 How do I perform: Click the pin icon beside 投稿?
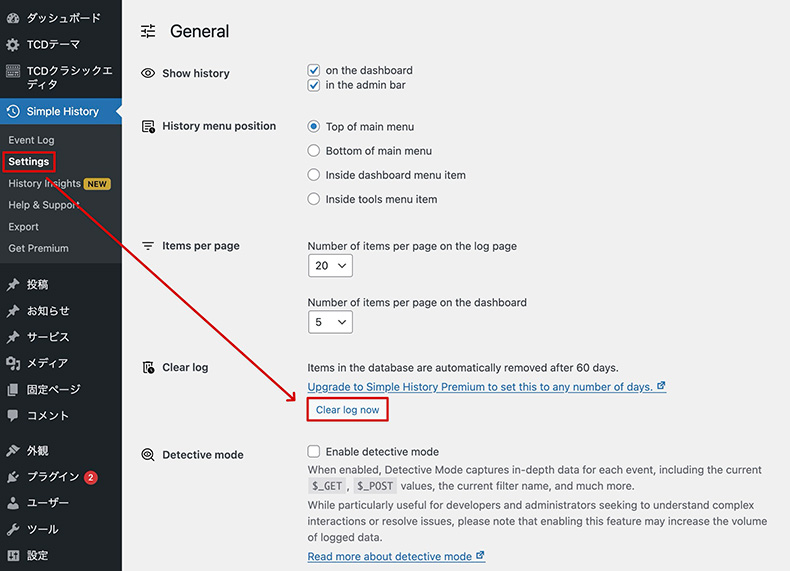[13, 285]
